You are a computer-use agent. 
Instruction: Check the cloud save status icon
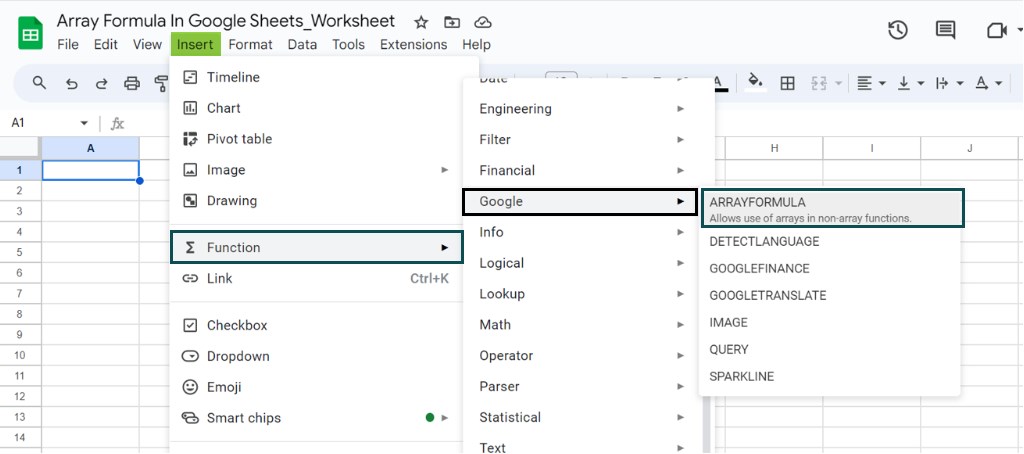tap(483, 22)
